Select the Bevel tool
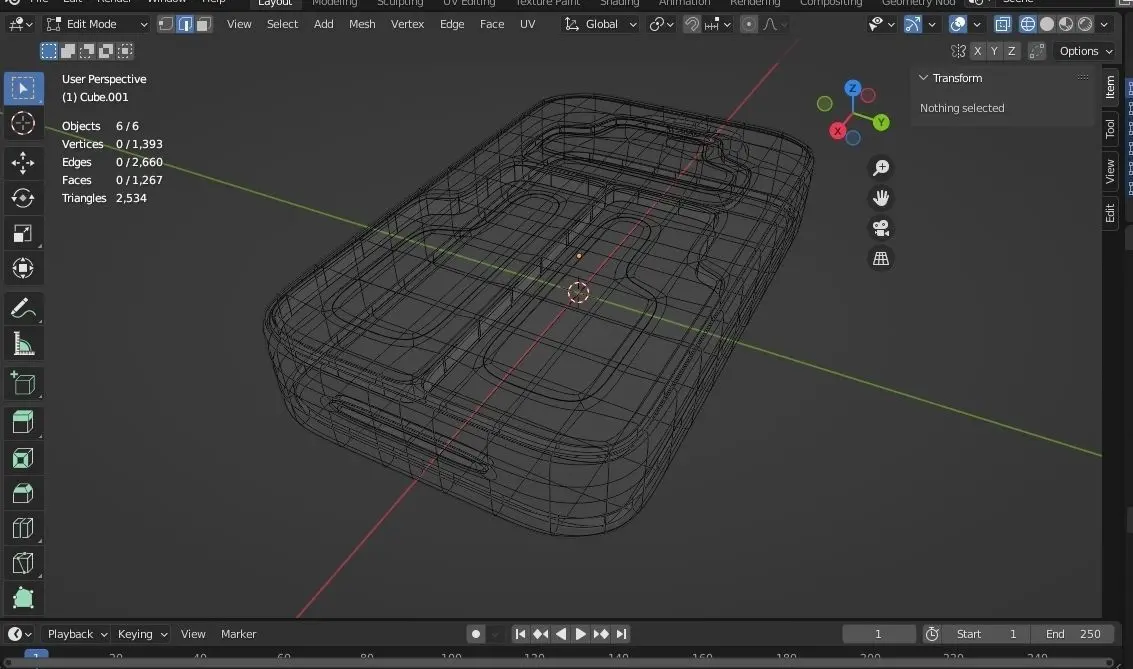The width and height of the screenshot is (1133, 669). [x=23, y=493]
